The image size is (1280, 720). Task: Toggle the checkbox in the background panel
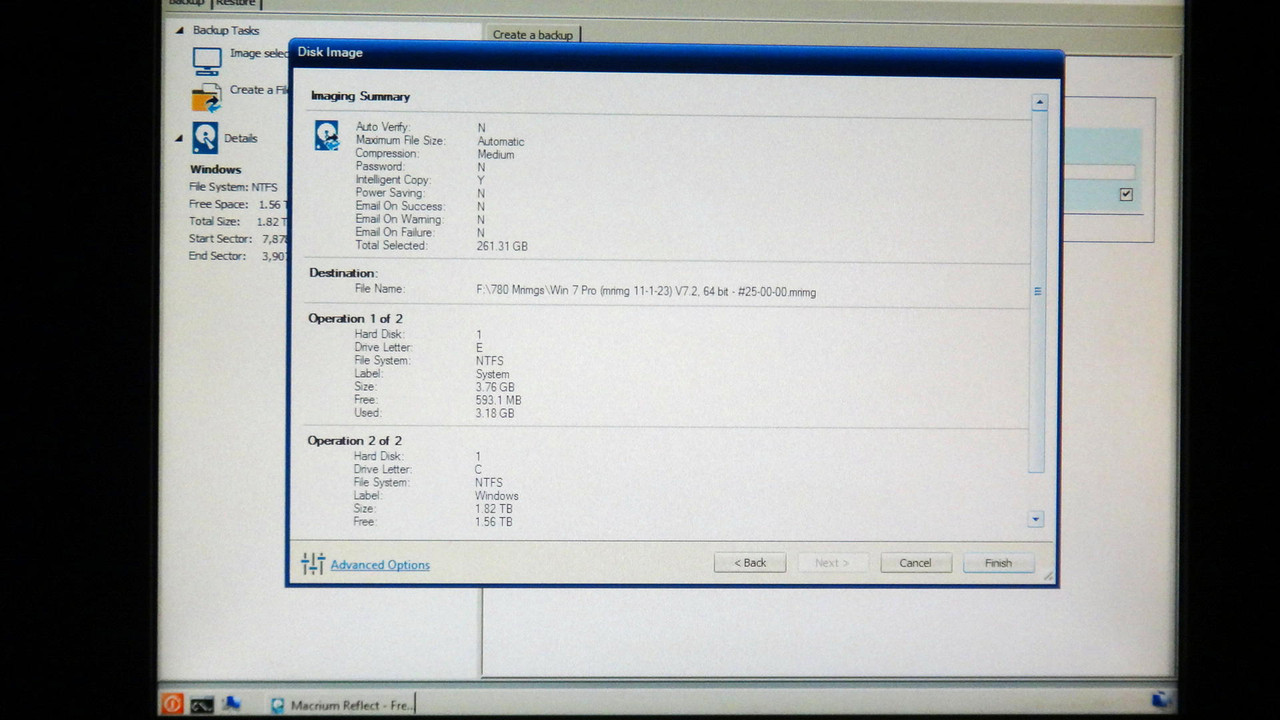1126,194
